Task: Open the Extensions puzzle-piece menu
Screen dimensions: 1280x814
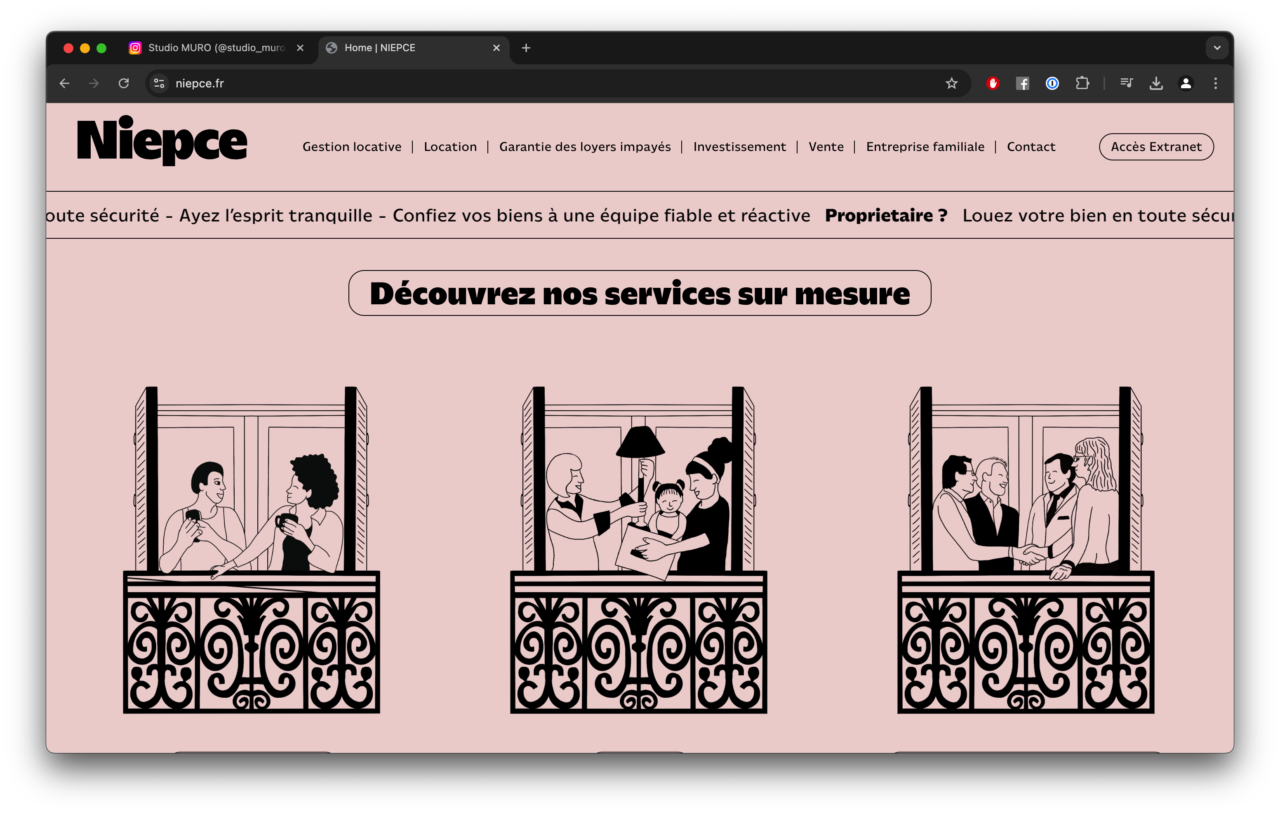Action: tap(1082, 84)
